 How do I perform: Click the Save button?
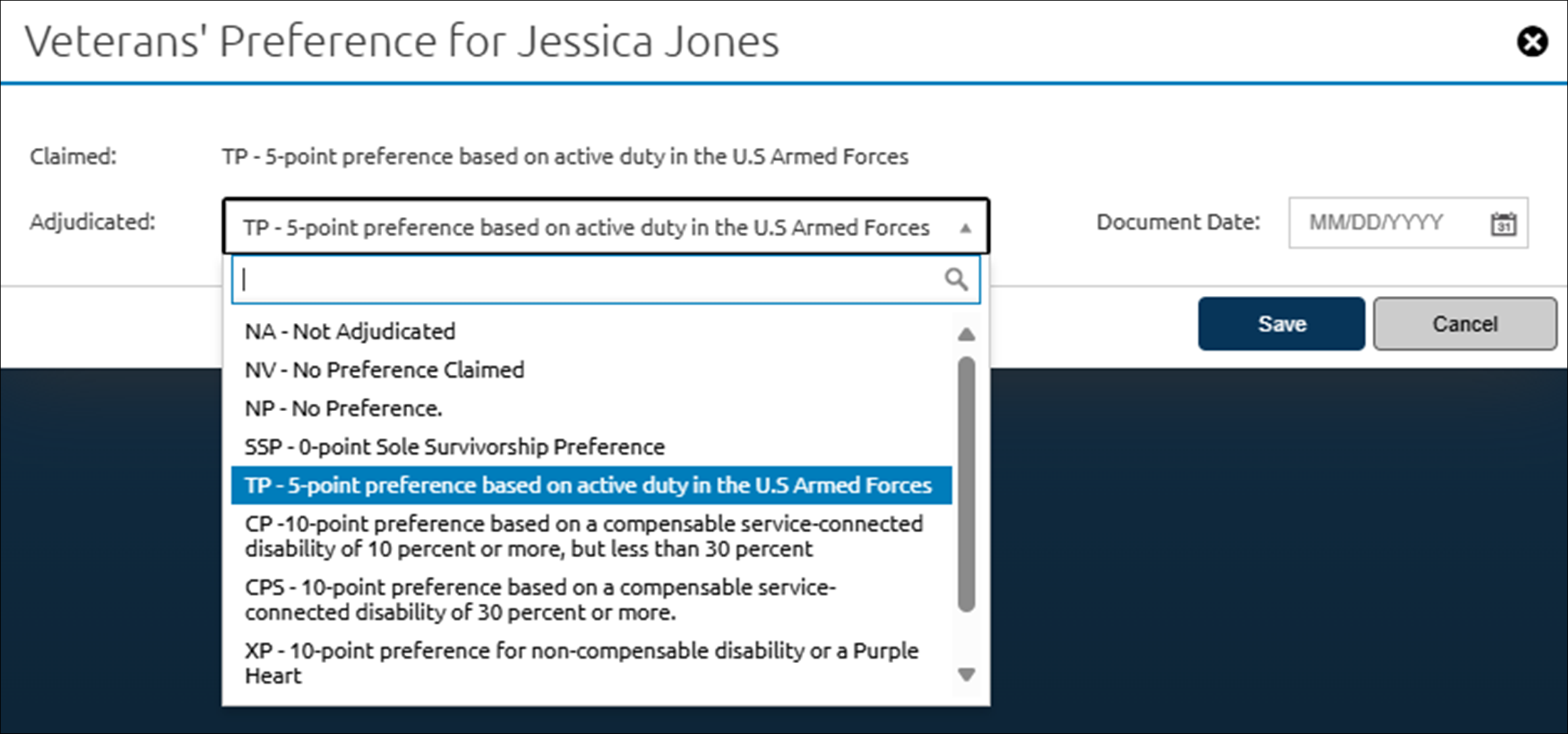(x=1281, y=323)
